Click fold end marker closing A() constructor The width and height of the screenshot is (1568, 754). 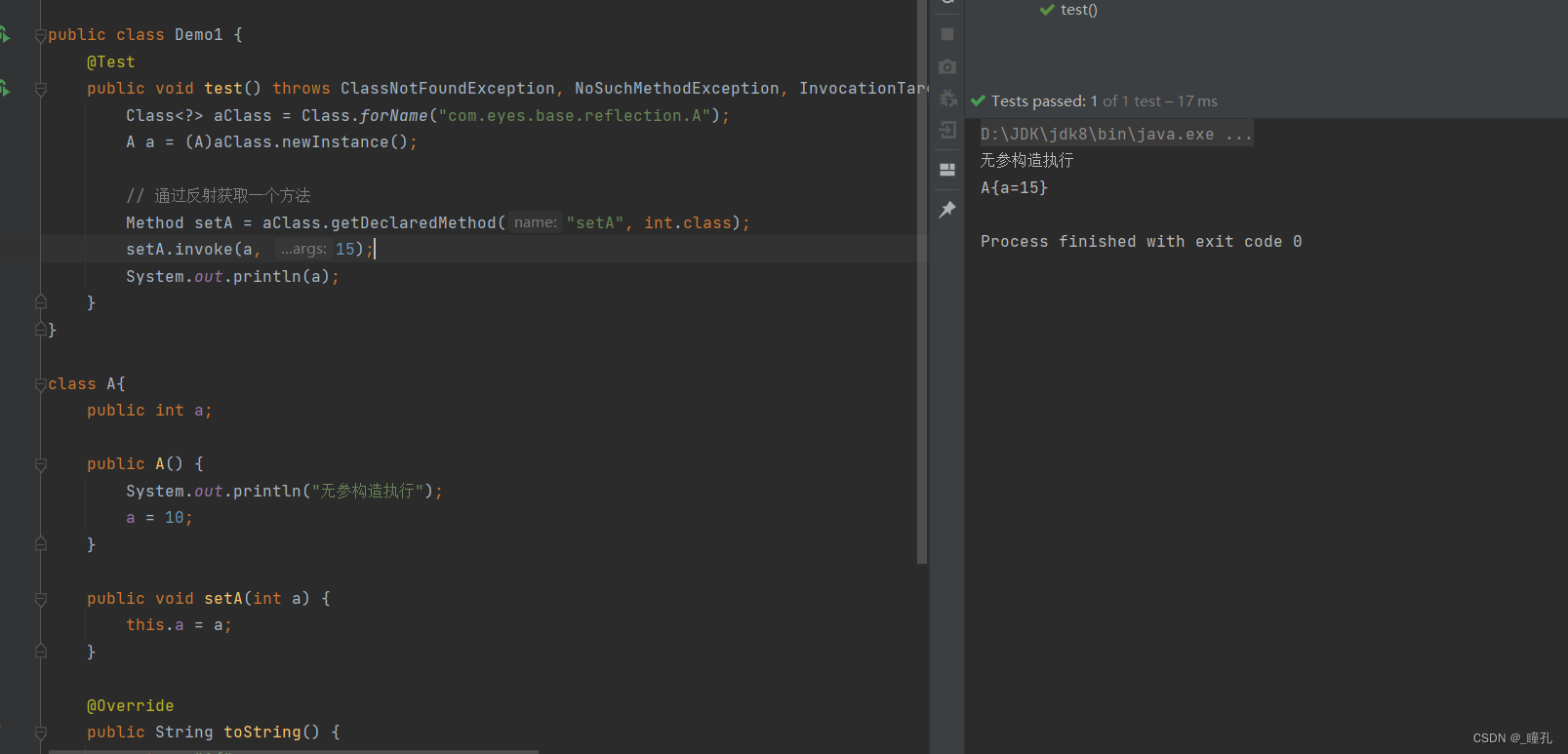click(x=40, y=544)
